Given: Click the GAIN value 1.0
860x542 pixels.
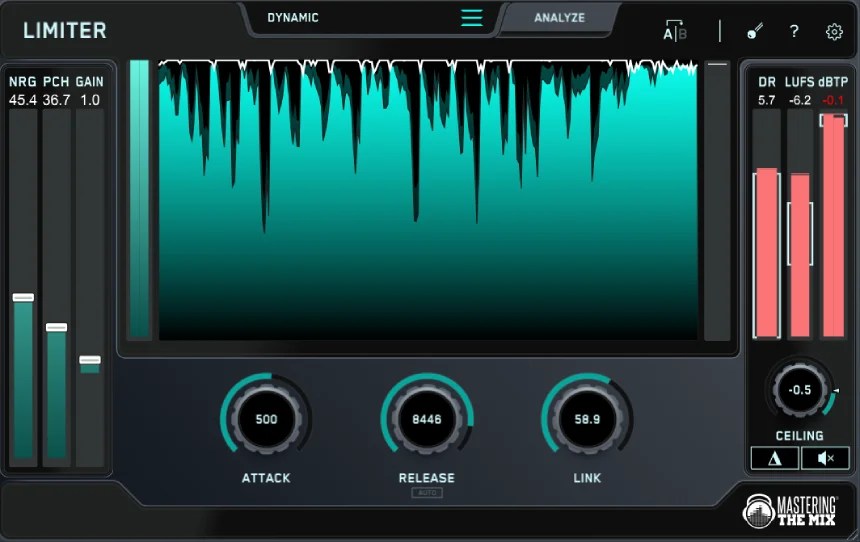Looking at the screenshot, I should 90,100.
